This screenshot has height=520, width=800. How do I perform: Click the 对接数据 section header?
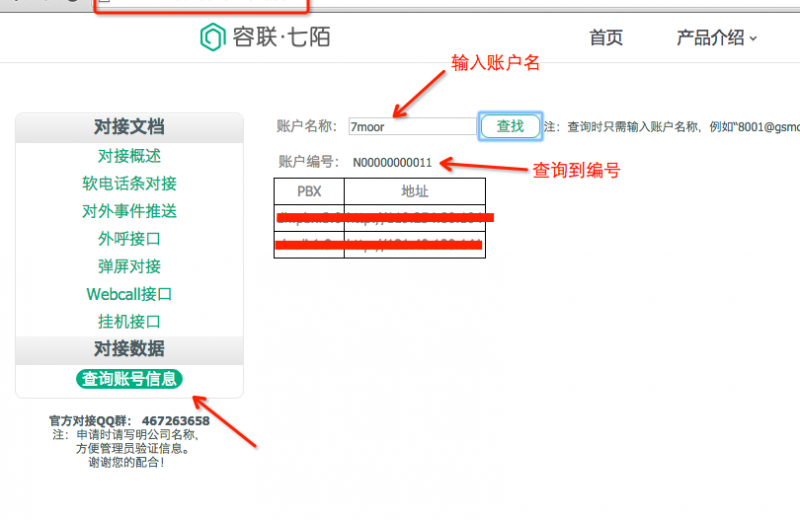[x=129, y=350]
